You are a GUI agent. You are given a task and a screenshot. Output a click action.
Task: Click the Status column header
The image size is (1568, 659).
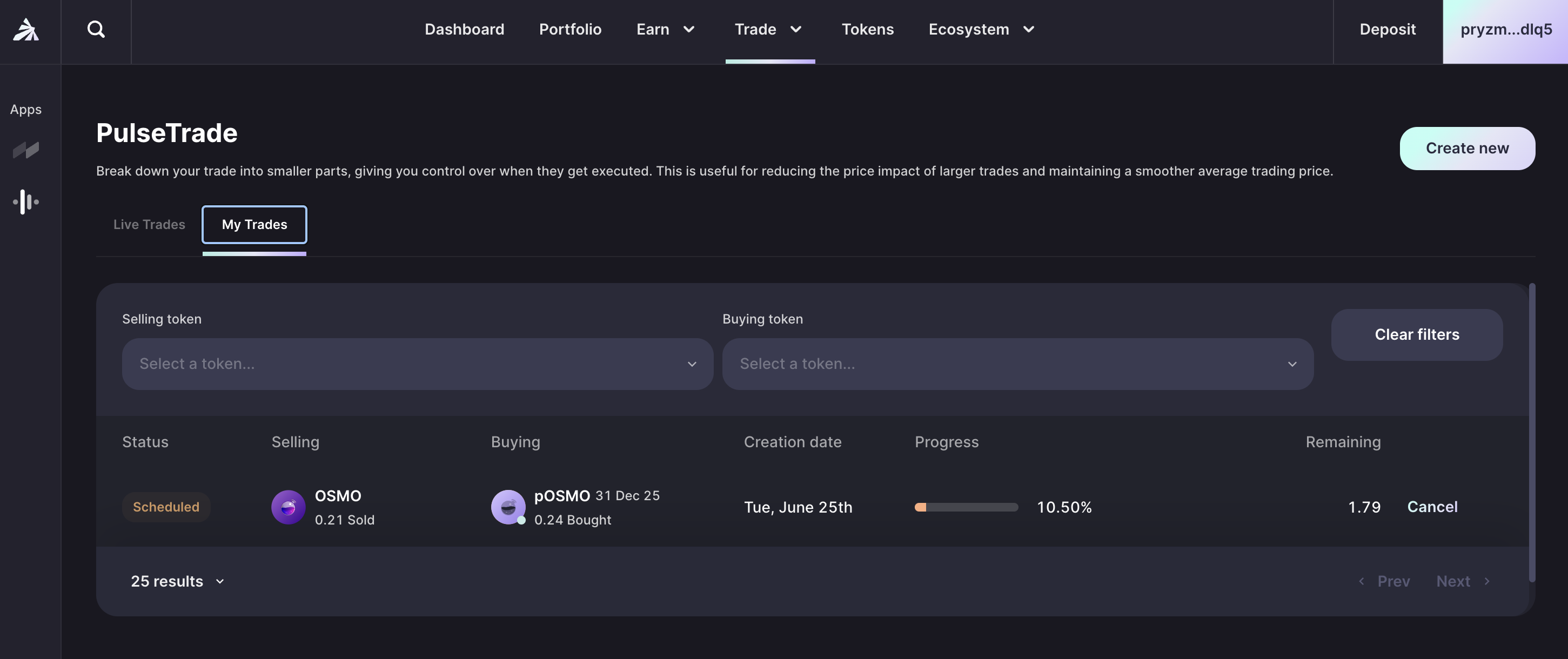pyautogui.click(x=145, y=442)
